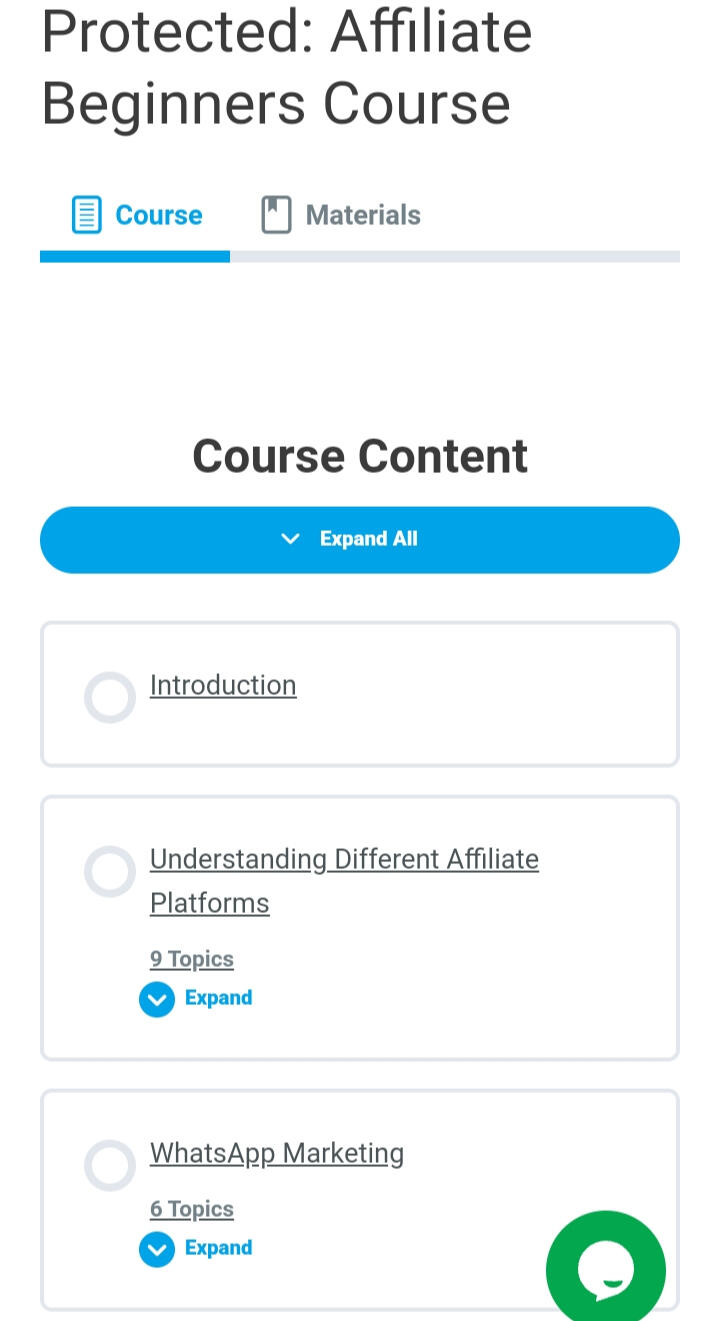Open the green chat bubble widget
The image size is (720, 1321).
[x=605, y=1270]
